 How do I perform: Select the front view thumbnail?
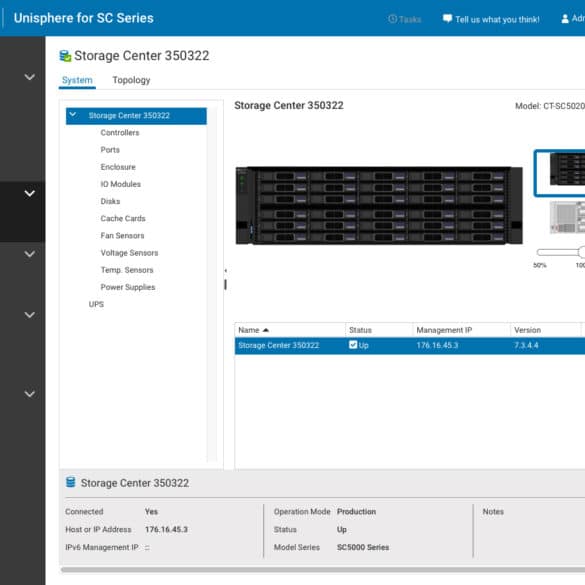pyautogui.click(x=560, y=173)
